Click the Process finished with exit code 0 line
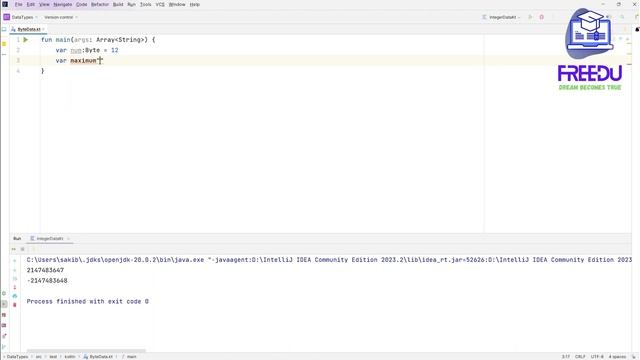640x360 pixels. point(87,301)
